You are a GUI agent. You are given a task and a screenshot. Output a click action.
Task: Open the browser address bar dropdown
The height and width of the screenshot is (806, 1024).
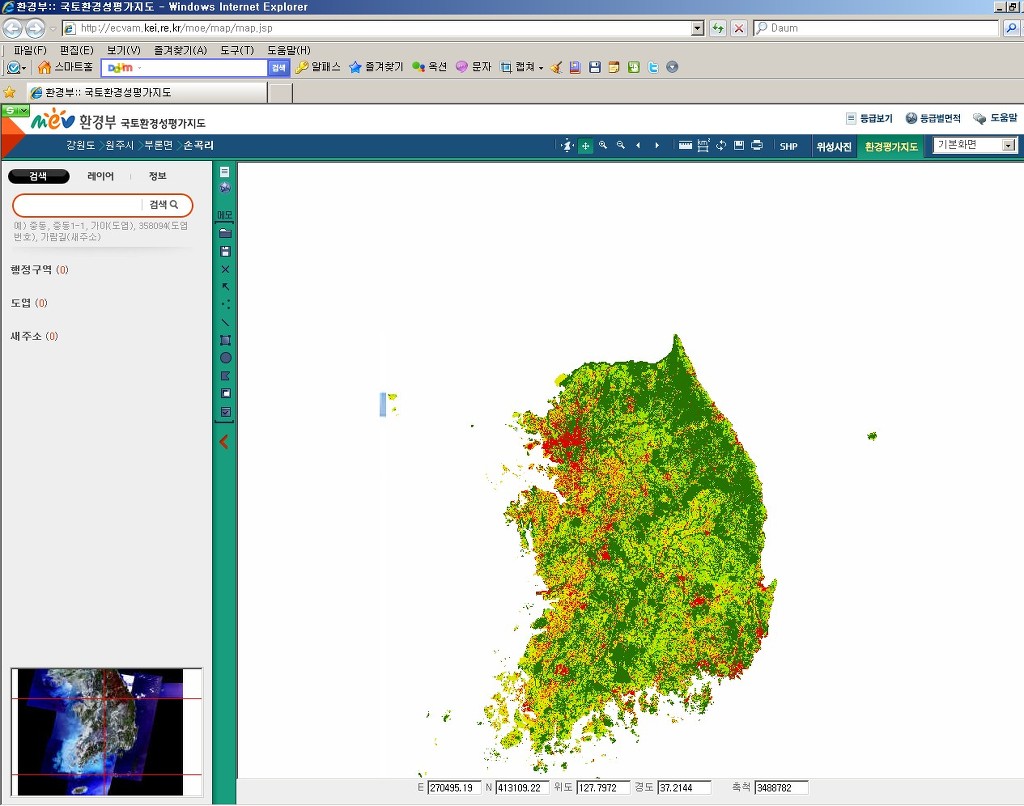click(x=698, y=28)
